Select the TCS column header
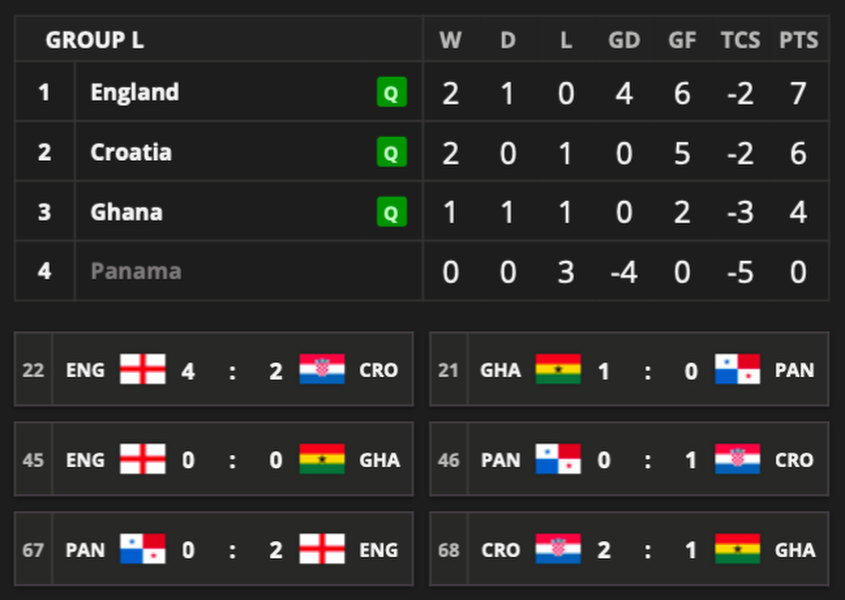The height and width of the screenshot is (600, 845). 740,40
